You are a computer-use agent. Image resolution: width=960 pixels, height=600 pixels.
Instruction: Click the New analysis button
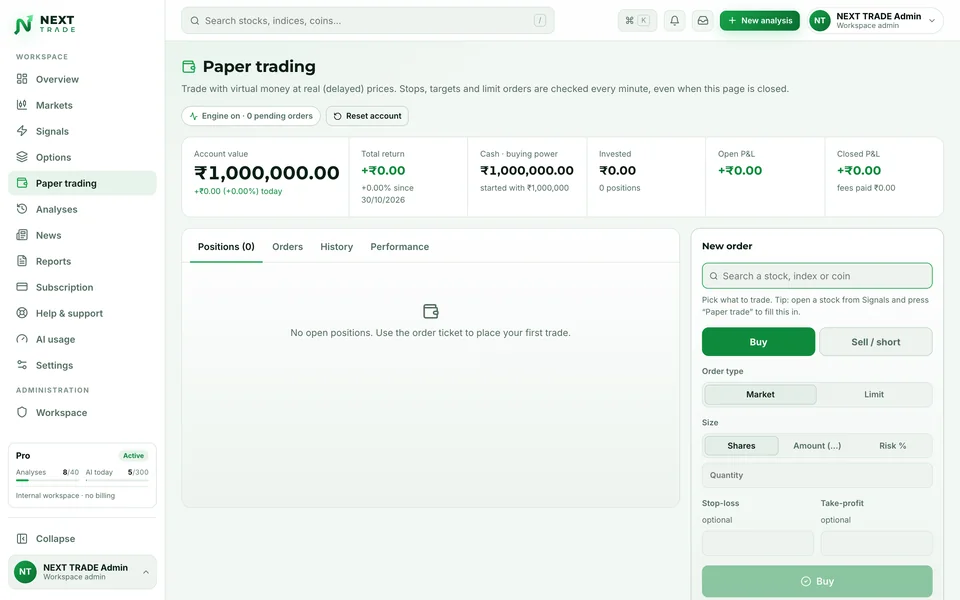click(x=760, y=21)
